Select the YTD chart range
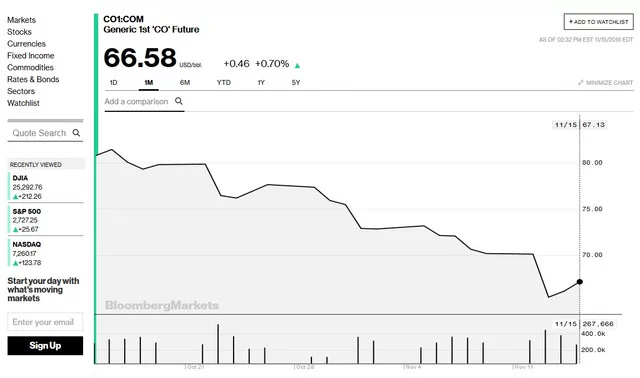 point(224,82)
